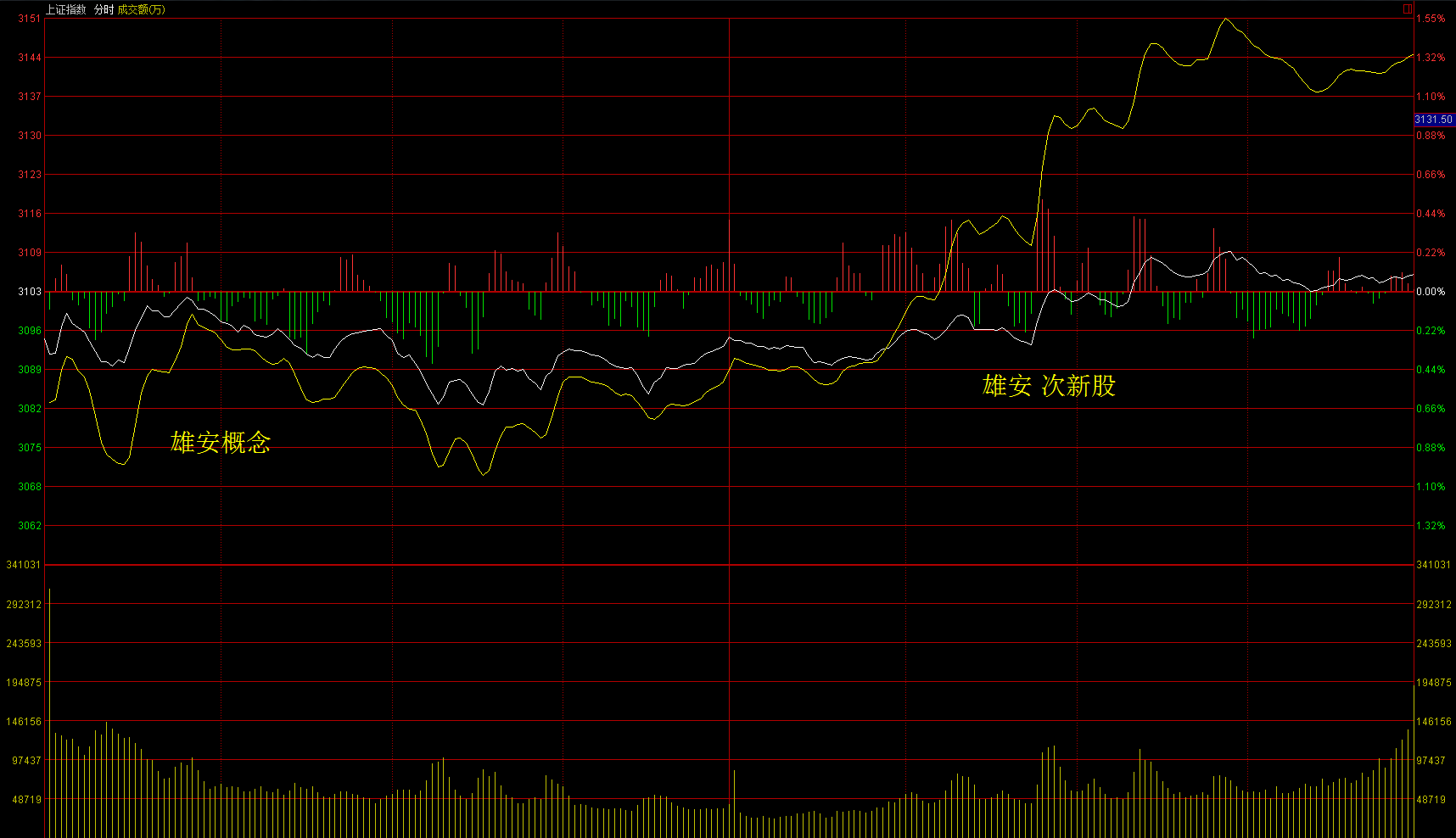Click the 3103 baseline price label
Screen dimensions: 1456x838
pos(29,292)
